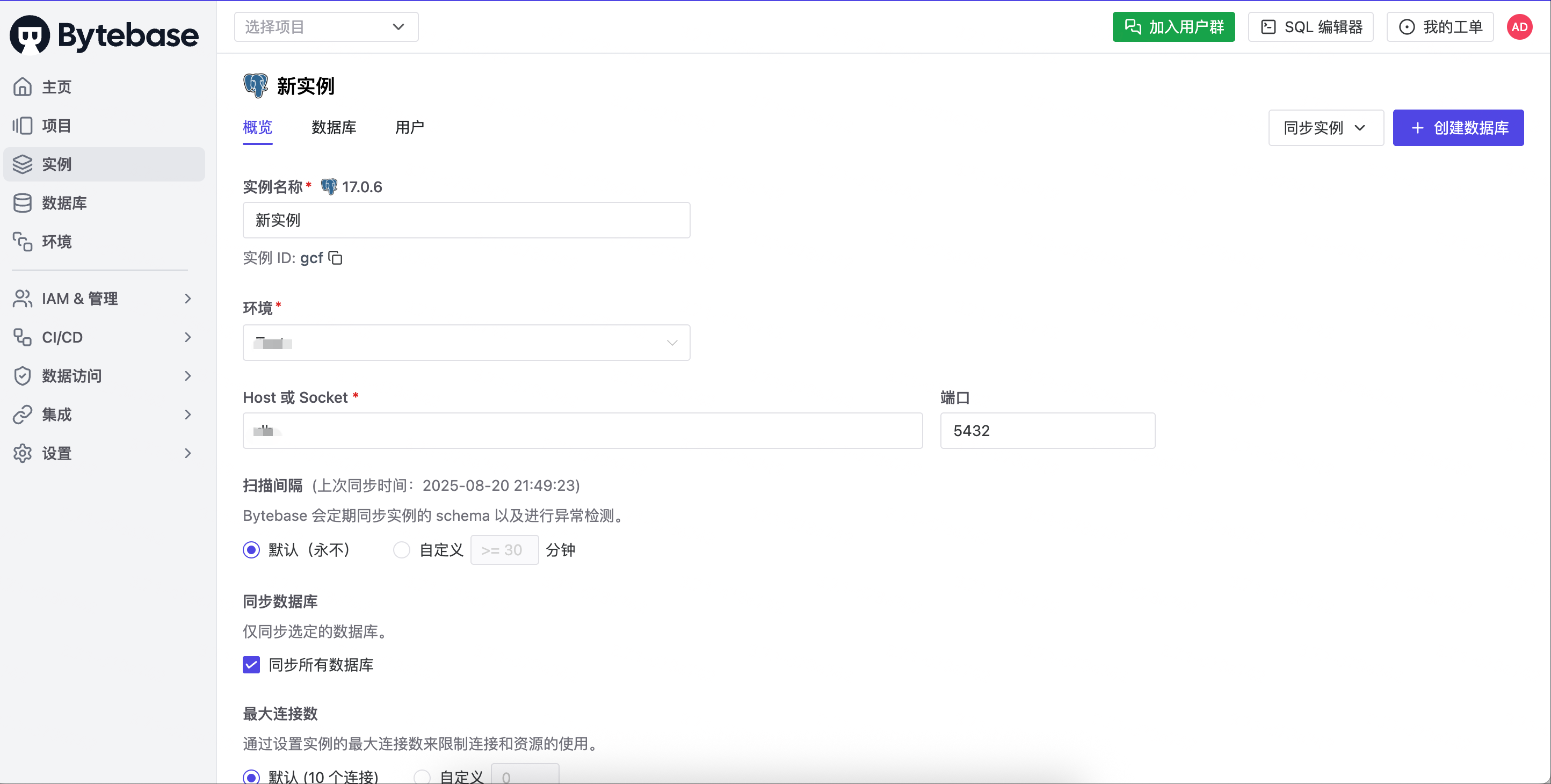Uncheck 同步所有数据库 checkbox

251,665
